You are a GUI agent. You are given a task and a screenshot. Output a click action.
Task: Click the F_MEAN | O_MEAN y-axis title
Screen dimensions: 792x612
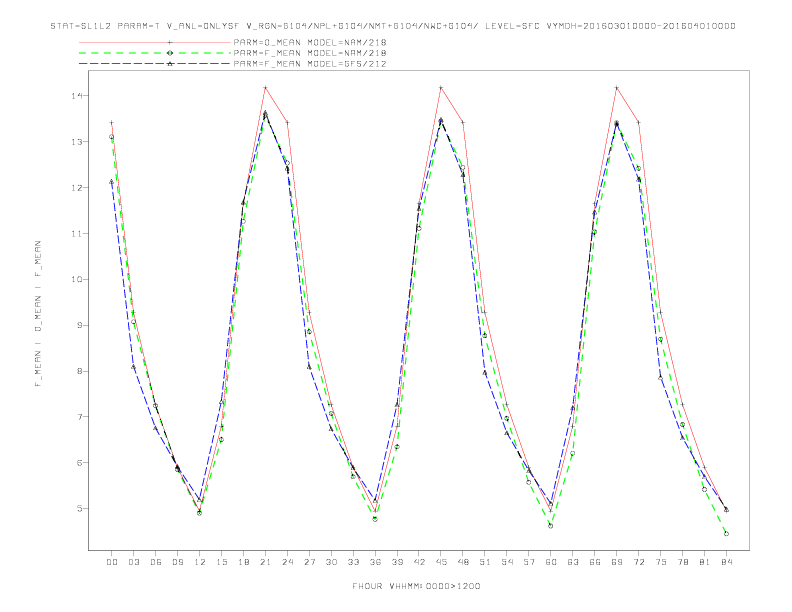pyautogui.click(x=38, y=314)
